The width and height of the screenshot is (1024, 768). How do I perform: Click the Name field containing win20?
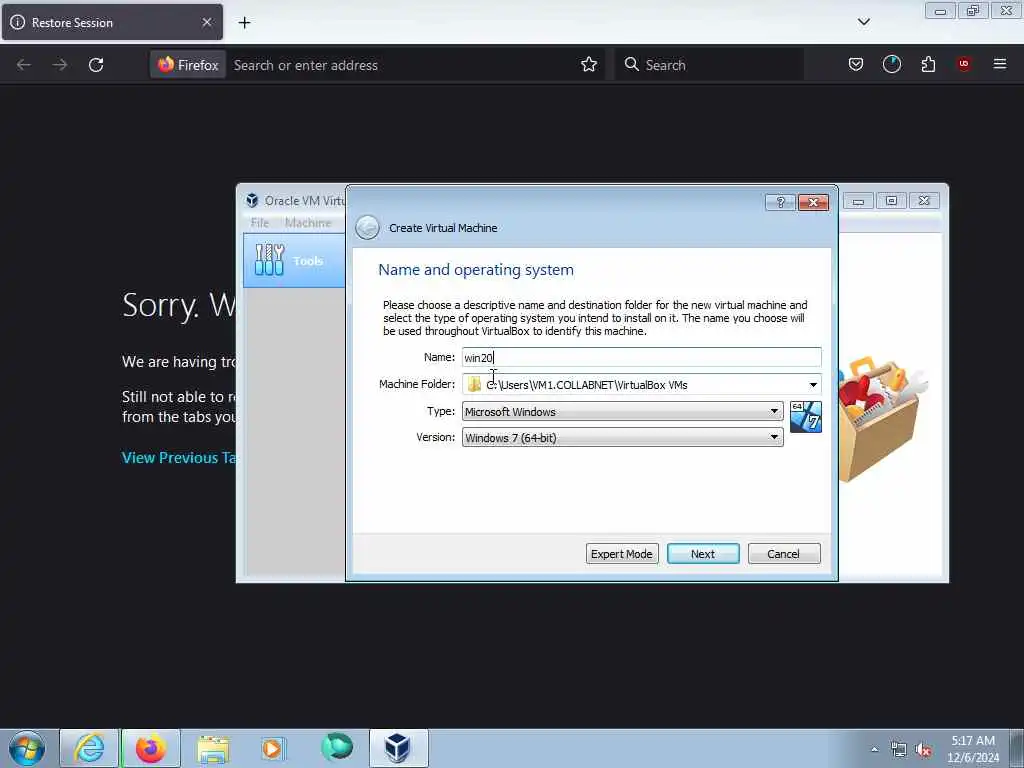641,357
